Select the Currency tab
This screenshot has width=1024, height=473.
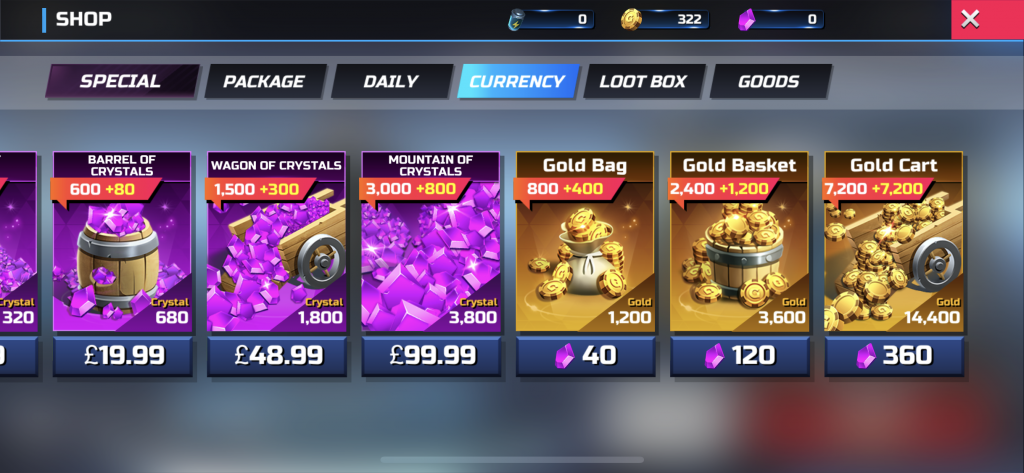click(517, 82)
